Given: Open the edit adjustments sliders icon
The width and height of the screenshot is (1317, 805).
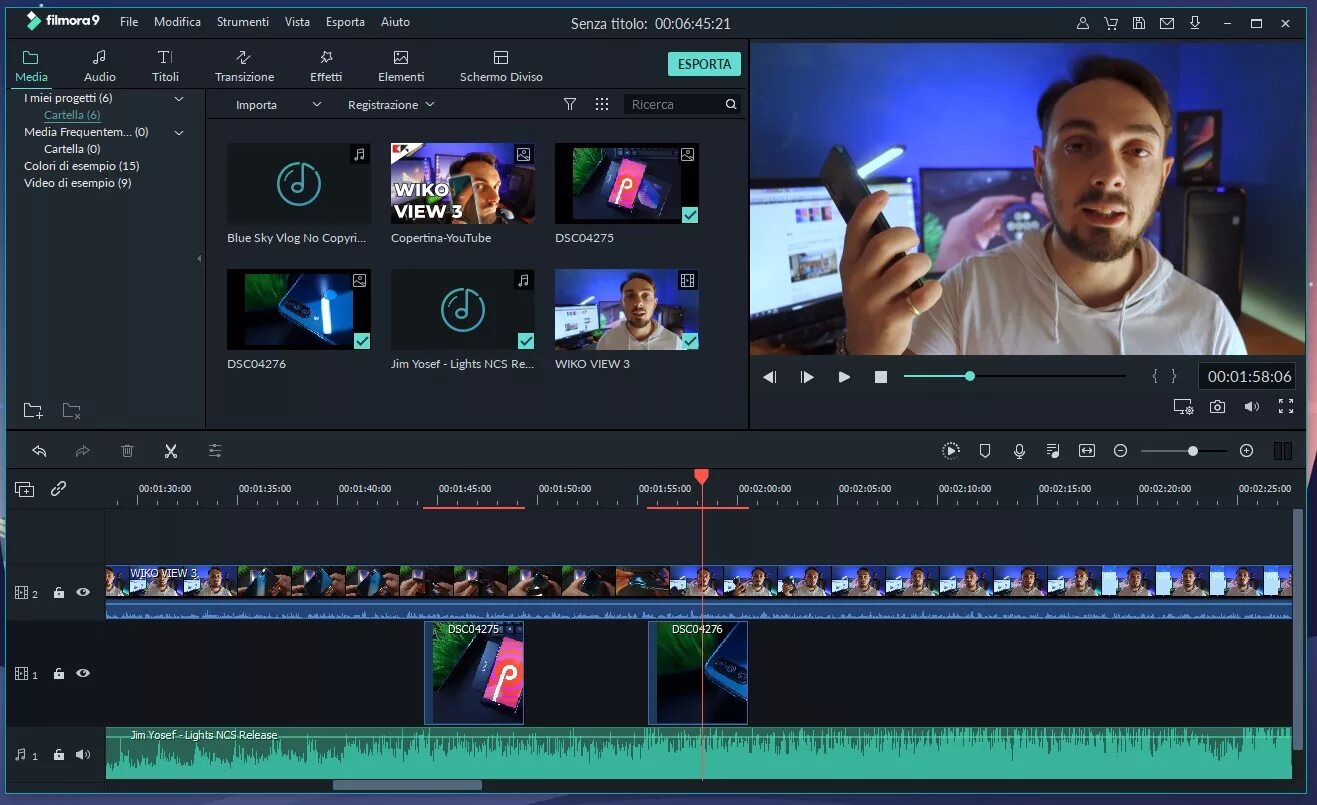Looking at the screenshot, I should (x=215, y=451).
